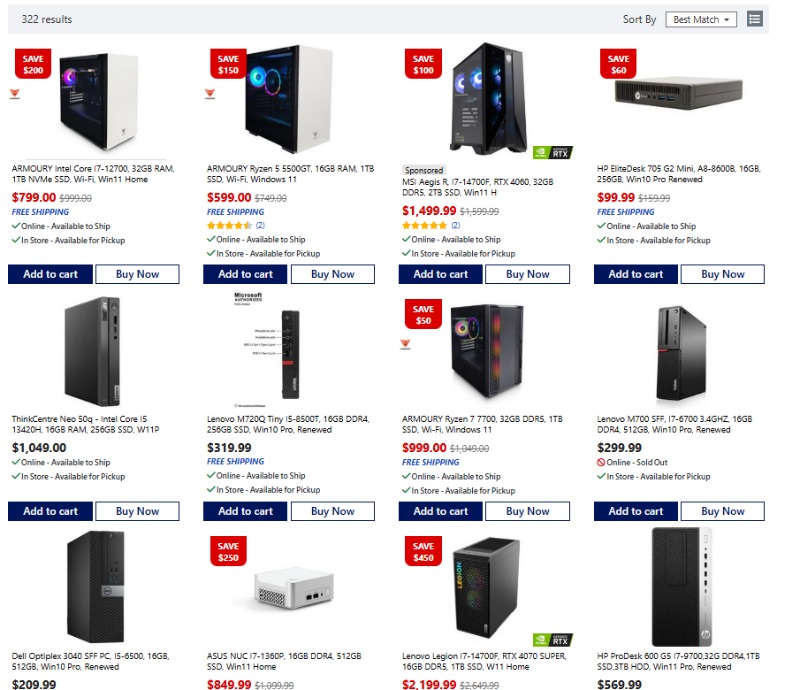800x690 pixels.
Task: Open the review count on MSI Aegis R
Action: (455, 225)
